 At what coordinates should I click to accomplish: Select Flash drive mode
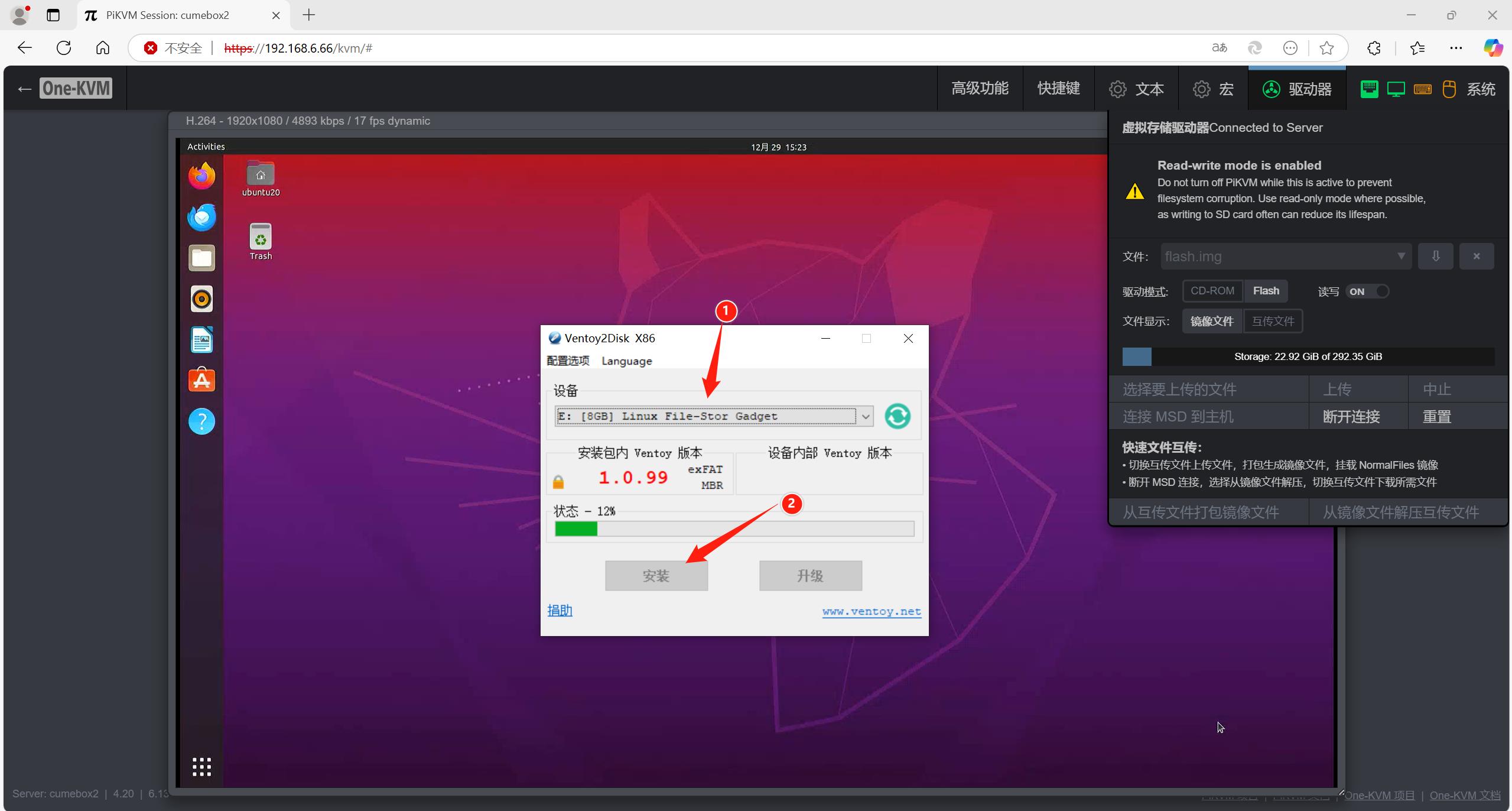(x=1266, y=291)
